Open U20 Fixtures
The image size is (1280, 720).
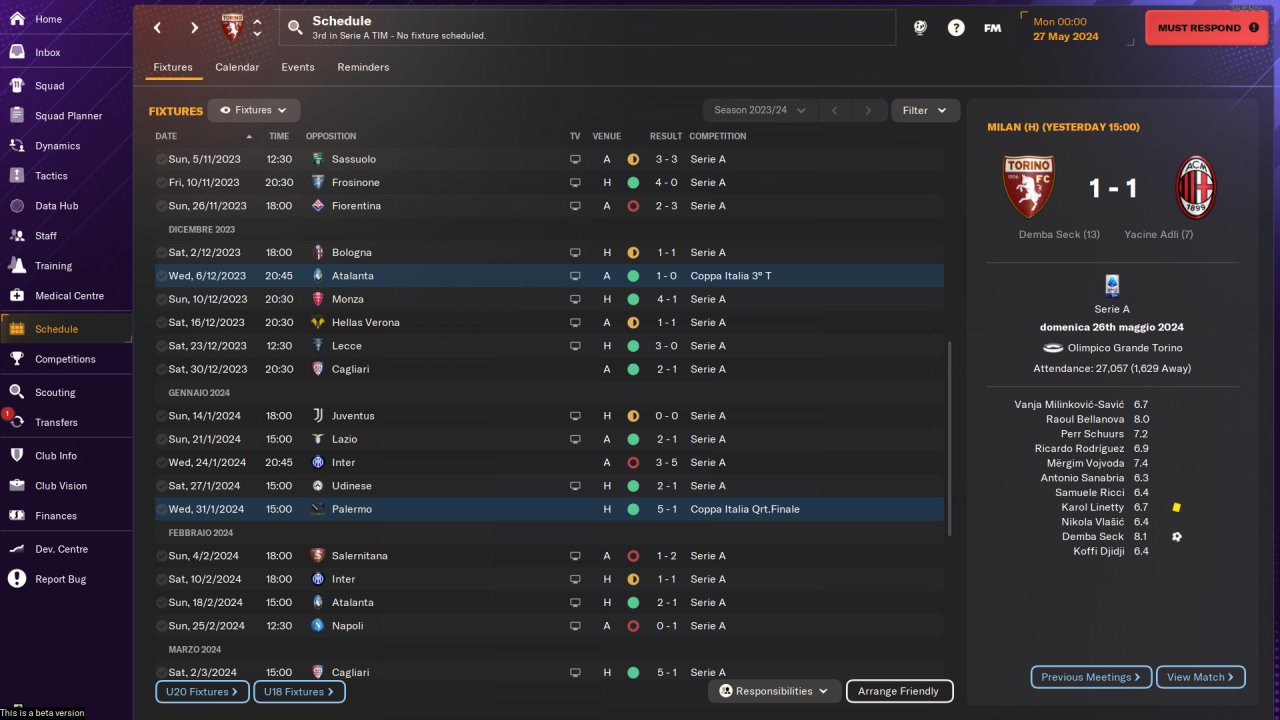pos(202,691)
